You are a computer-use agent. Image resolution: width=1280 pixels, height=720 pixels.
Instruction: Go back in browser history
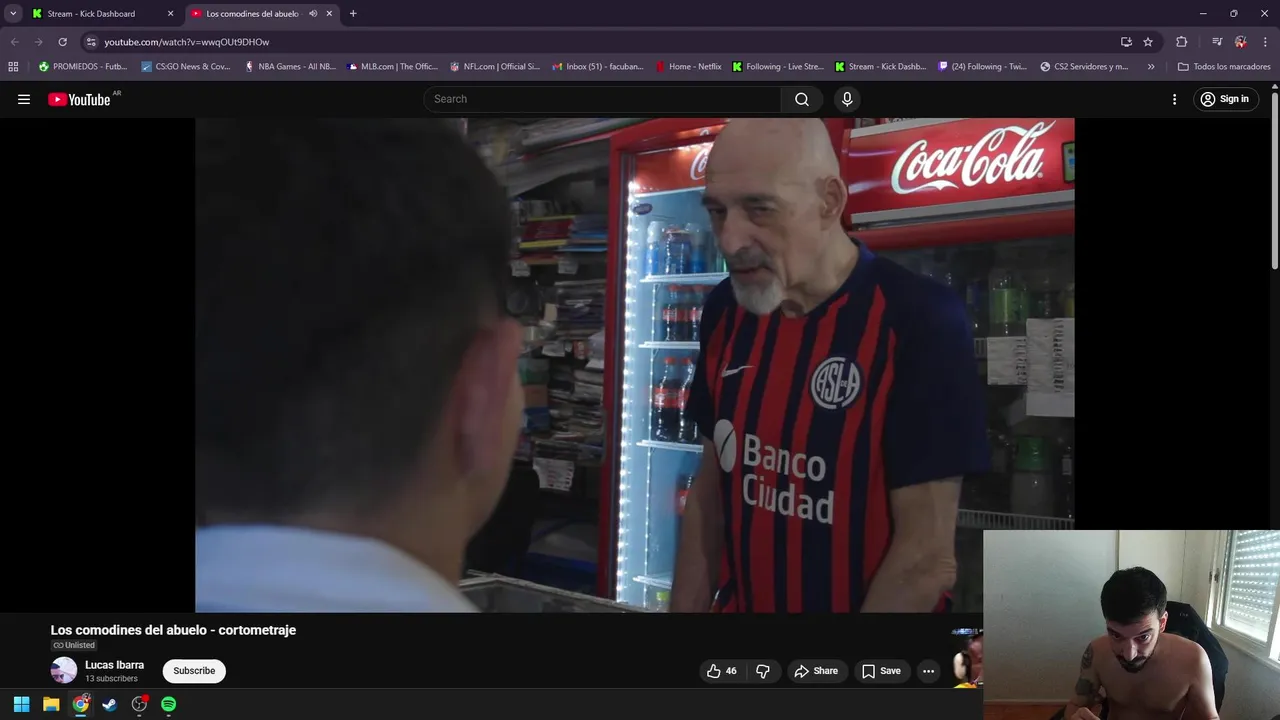tap(14, 42)
